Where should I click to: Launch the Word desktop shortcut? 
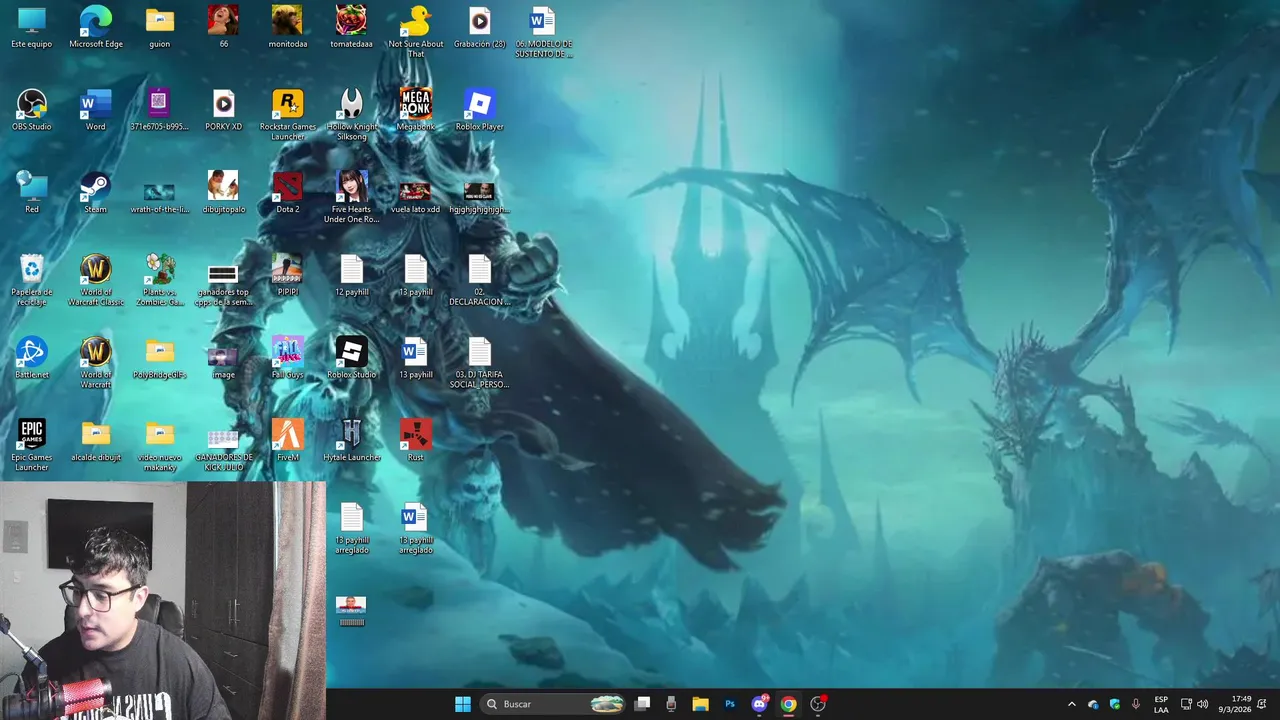(96, 111)
